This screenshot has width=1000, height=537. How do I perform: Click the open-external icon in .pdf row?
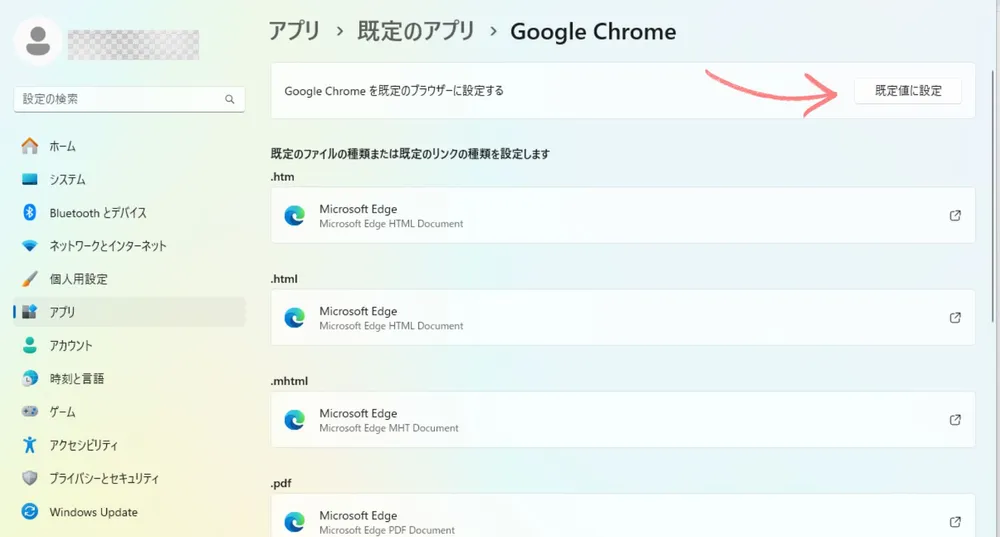[955, 522]
